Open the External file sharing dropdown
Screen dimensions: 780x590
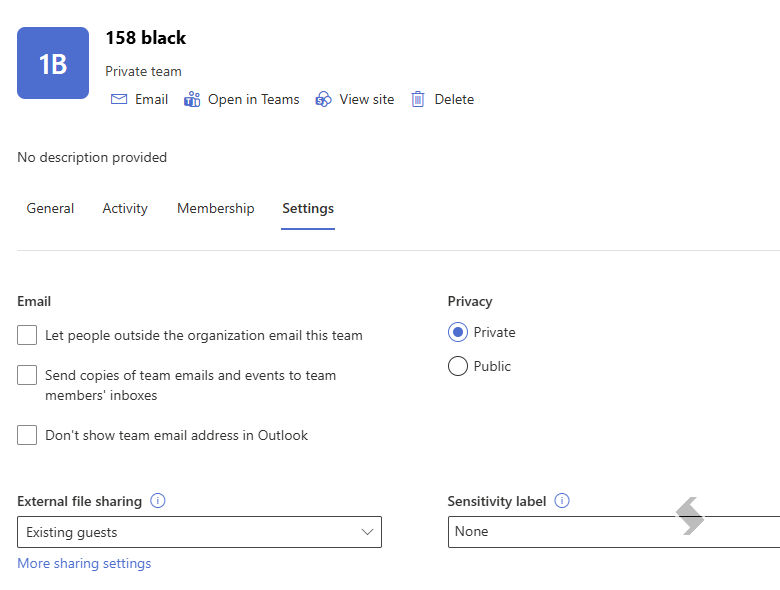(x=199, y=532)
